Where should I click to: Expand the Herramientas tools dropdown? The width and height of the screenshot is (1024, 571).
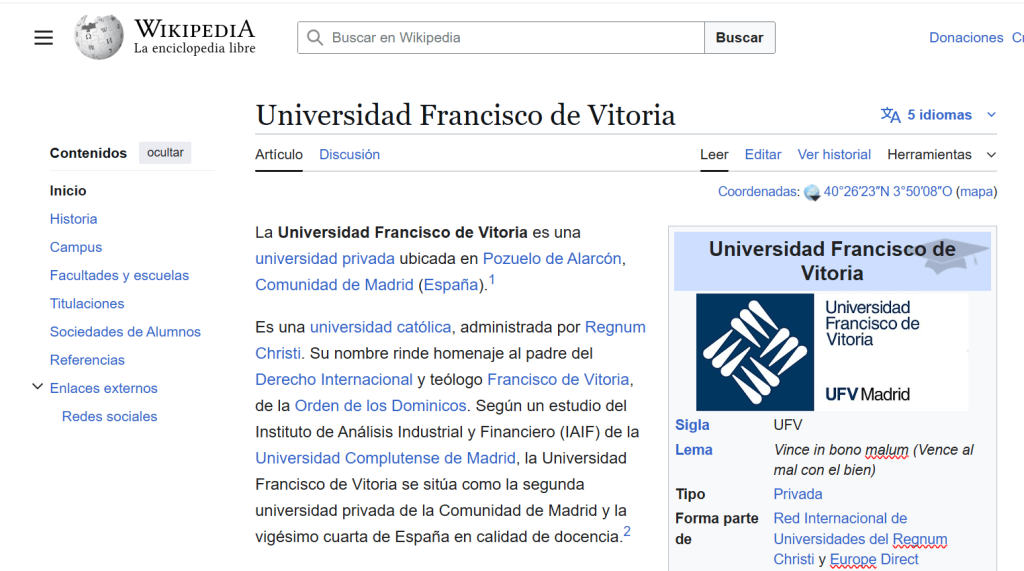coord(941,154)
